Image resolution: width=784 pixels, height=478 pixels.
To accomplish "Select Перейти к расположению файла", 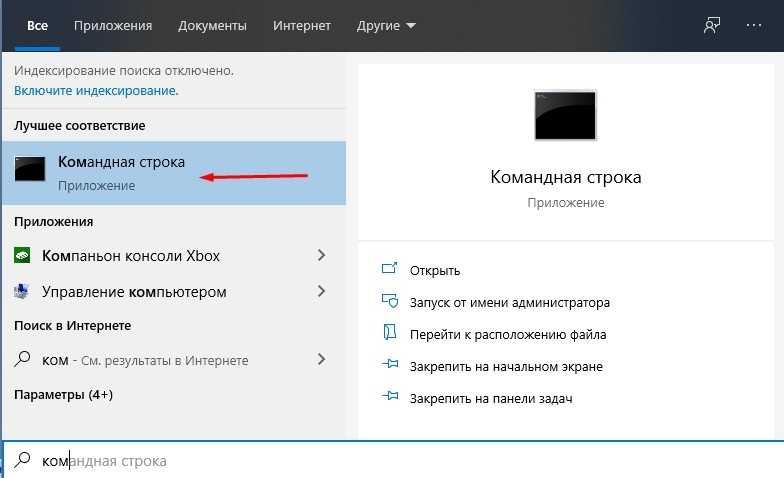I will (508, 334).
